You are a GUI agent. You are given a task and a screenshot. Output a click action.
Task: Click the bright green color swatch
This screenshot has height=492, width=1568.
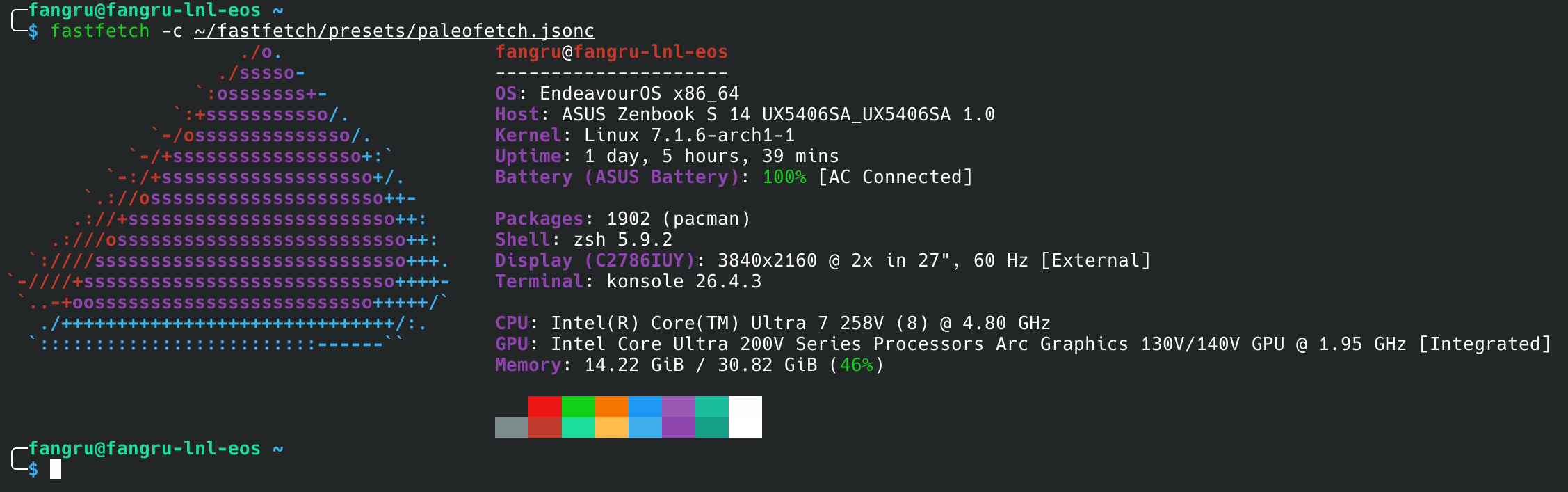click(x=579, y=406)
